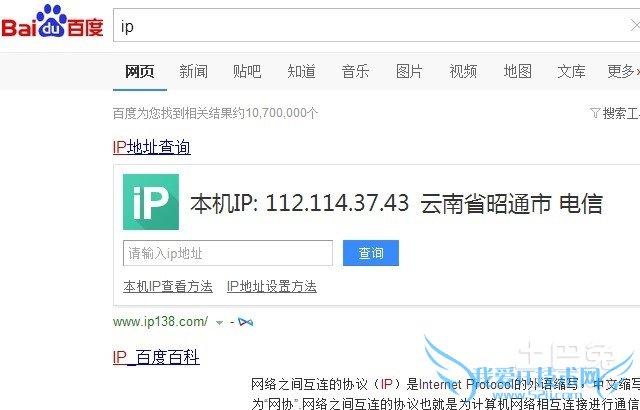Open the 地图 tab
Screen dimensions: 640x410
click(518, 71)
